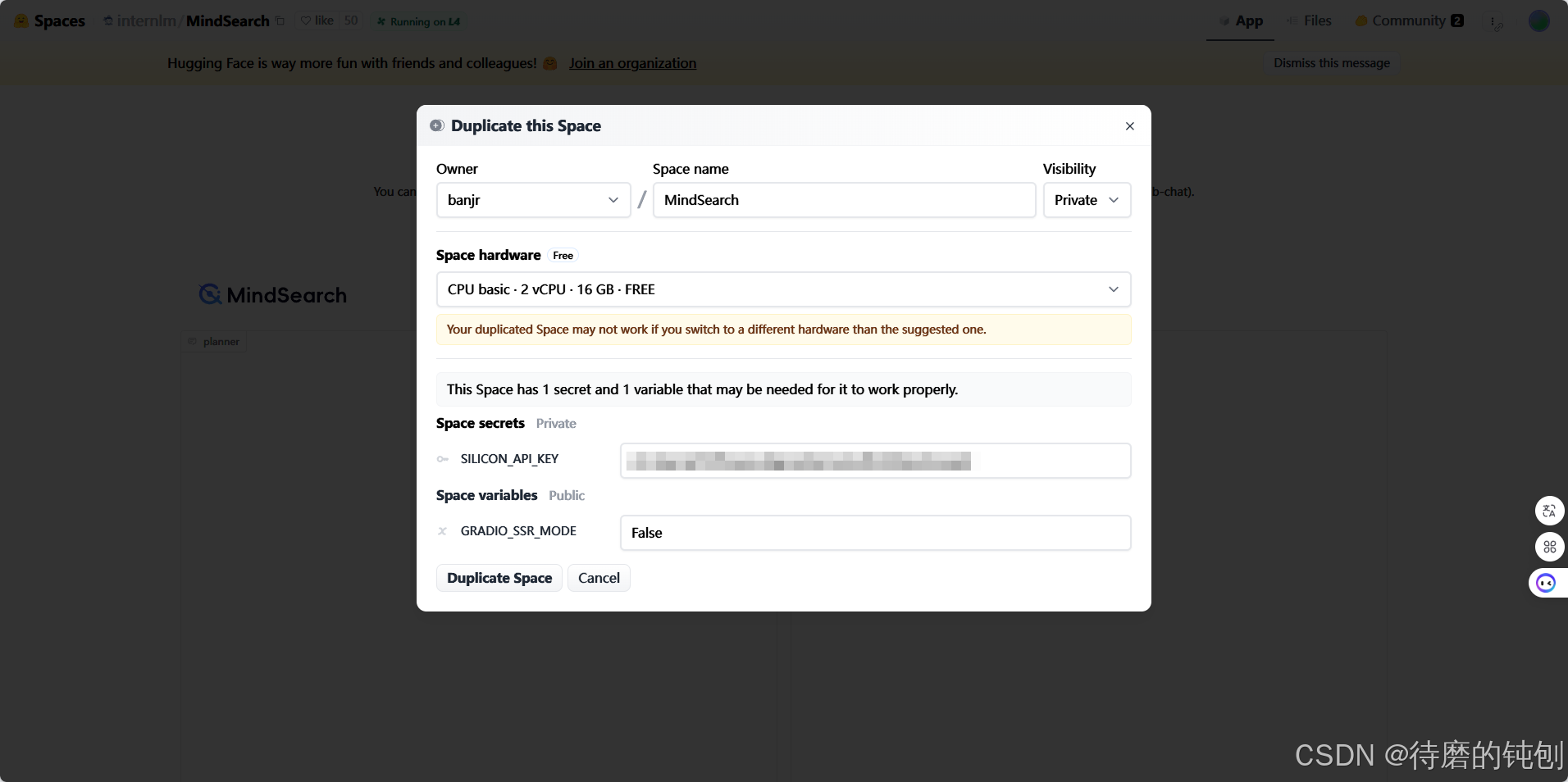Like the MindSearch space
The height and width of the screenshot is (782, 1568).
pos(317,20)
